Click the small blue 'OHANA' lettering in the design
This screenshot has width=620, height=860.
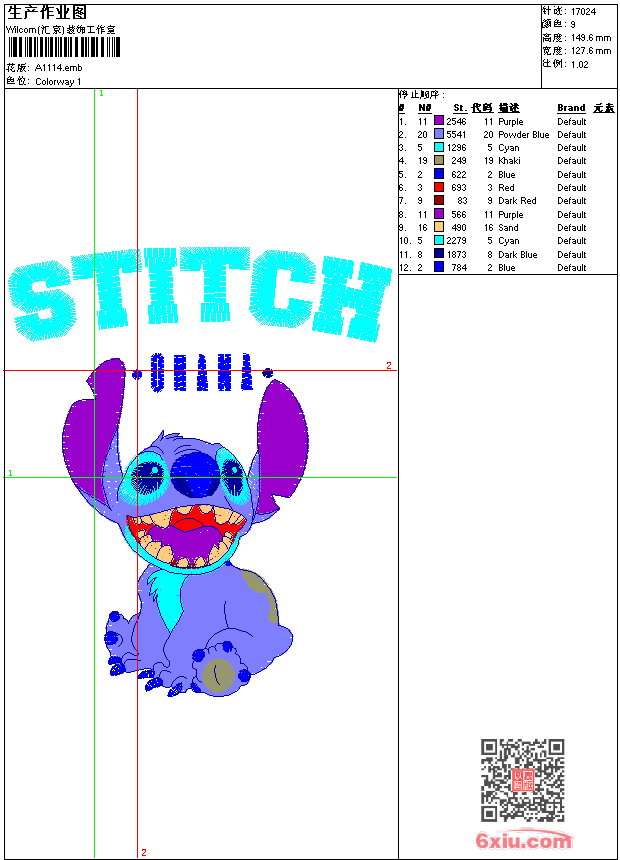(202, 372)
